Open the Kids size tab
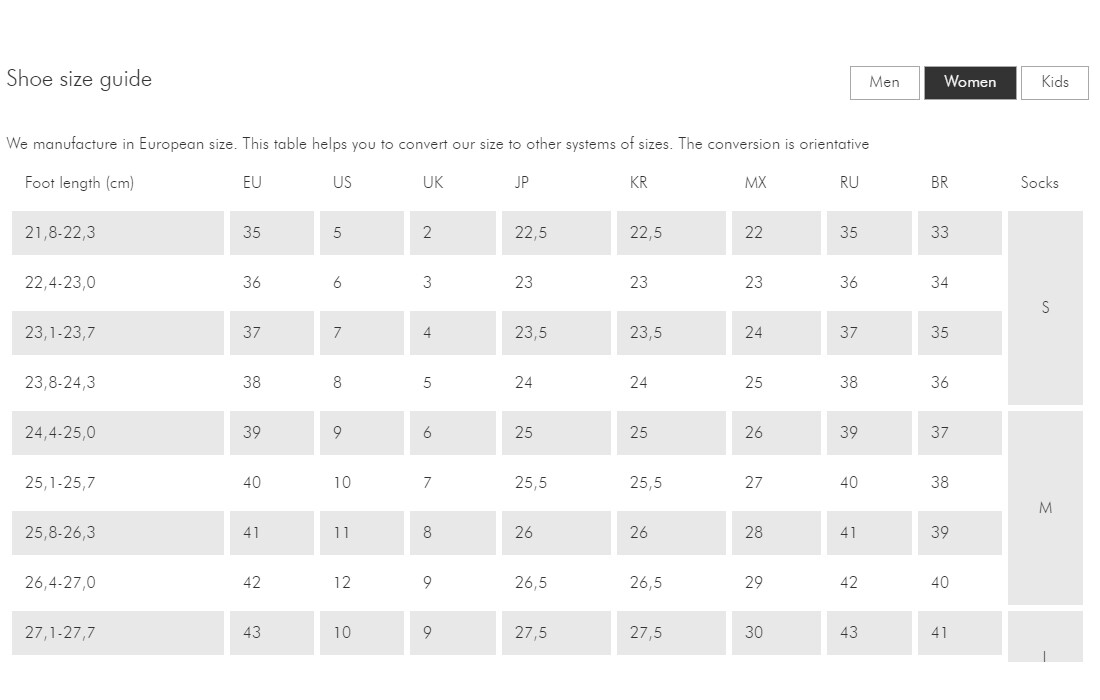 click(1054, 82)
